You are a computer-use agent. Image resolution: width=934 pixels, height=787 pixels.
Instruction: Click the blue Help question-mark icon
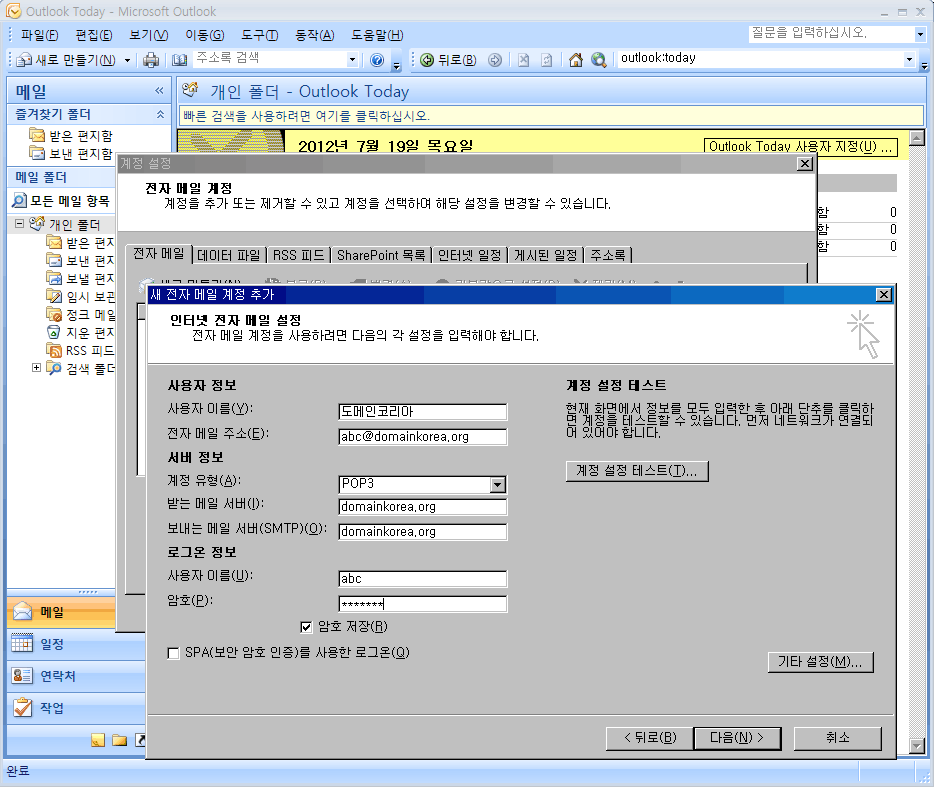[376, 60]
